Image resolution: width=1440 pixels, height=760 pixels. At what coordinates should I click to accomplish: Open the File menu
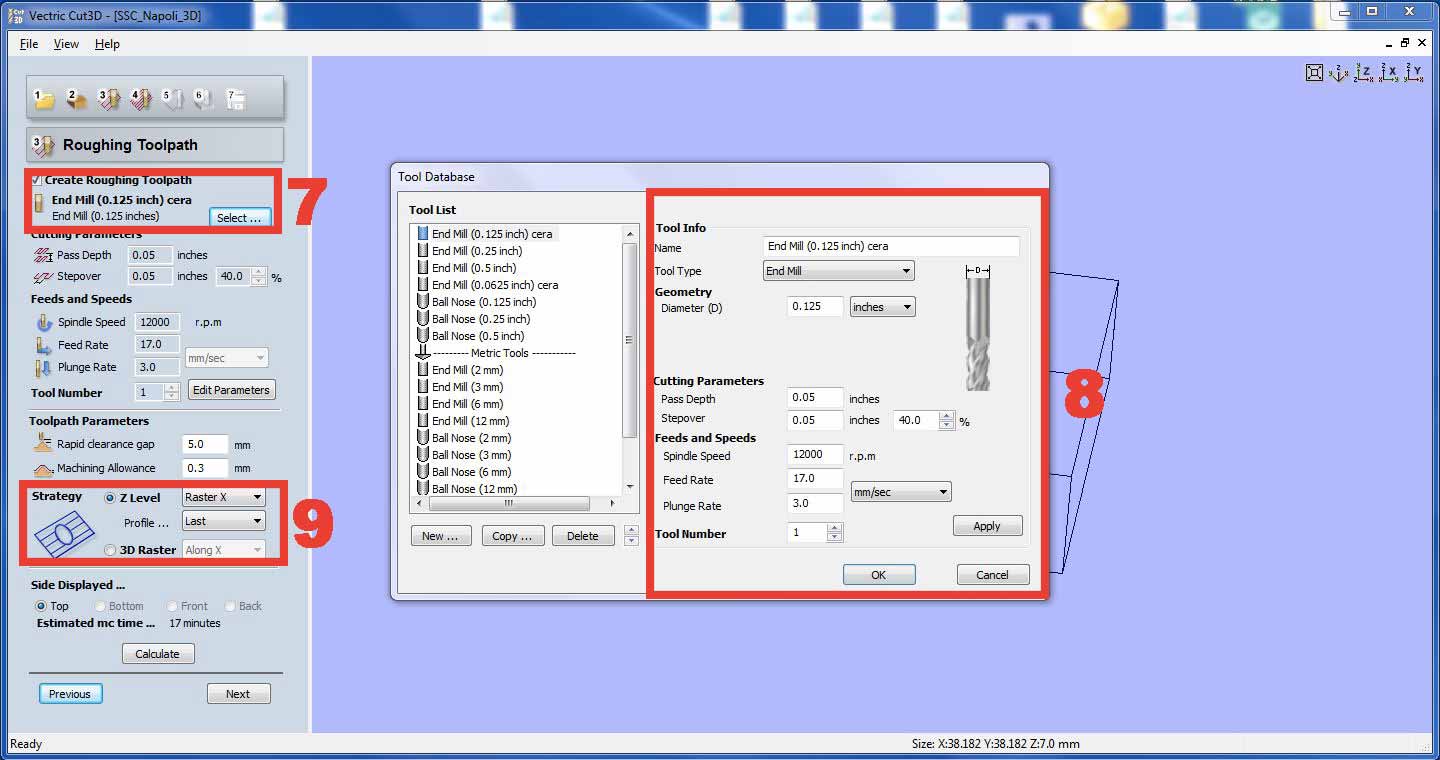(x=29, y=44)
